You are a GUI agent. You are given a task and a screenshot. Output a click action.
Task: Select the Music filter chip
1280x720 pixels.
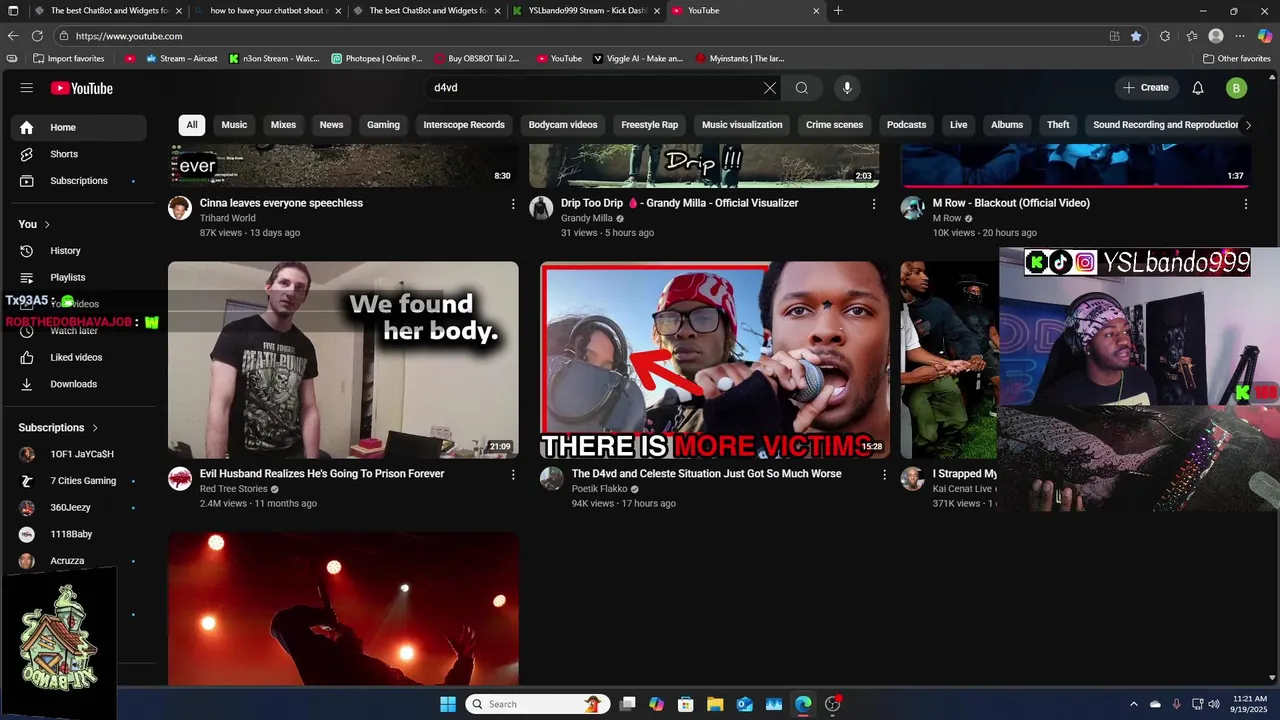click(x=234, y=125)
